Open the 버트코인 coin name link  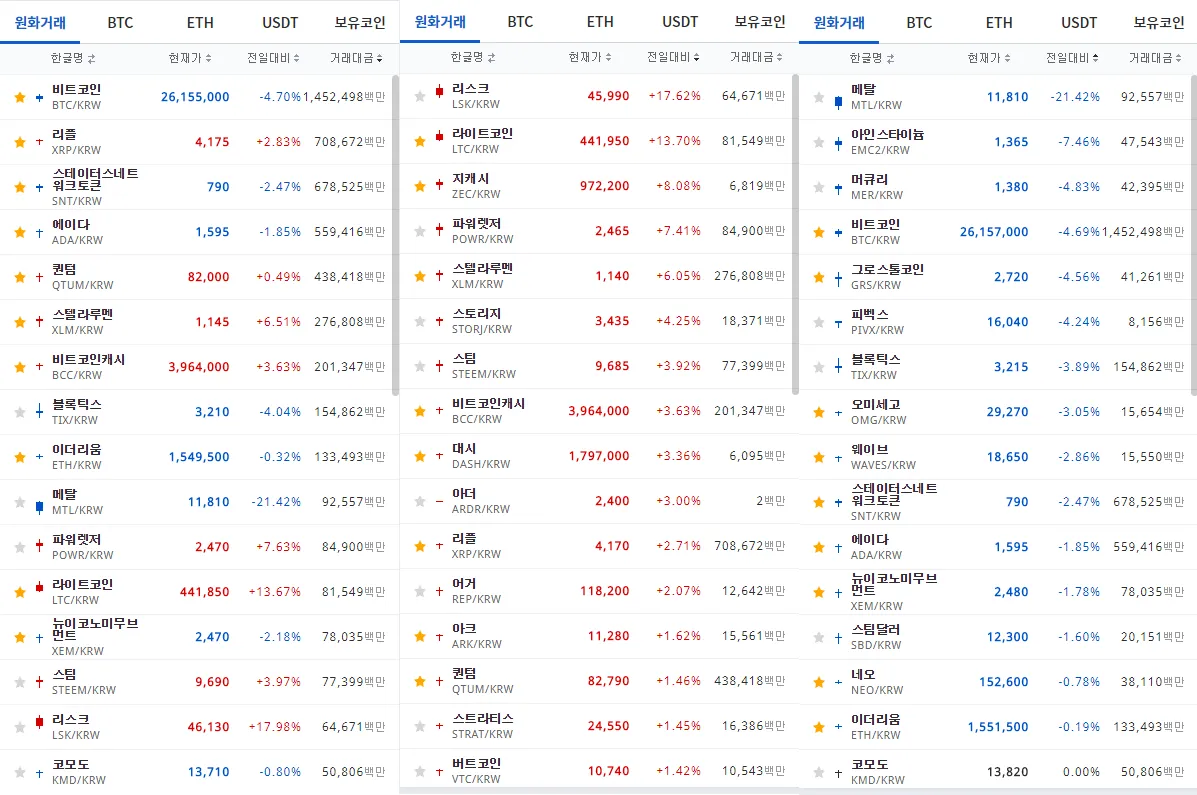point(476,764)
